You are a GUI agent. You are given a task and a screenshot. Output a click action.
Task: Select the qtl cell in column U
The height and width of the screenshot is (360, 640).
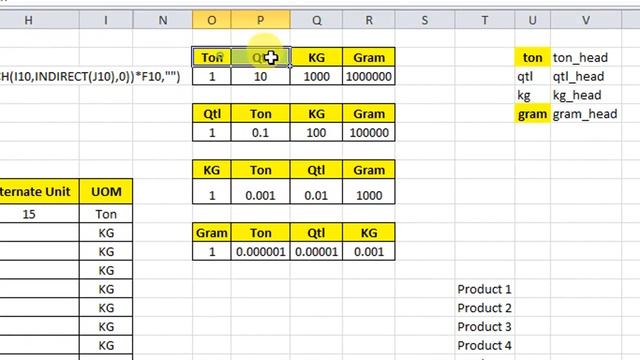(532, 76)
